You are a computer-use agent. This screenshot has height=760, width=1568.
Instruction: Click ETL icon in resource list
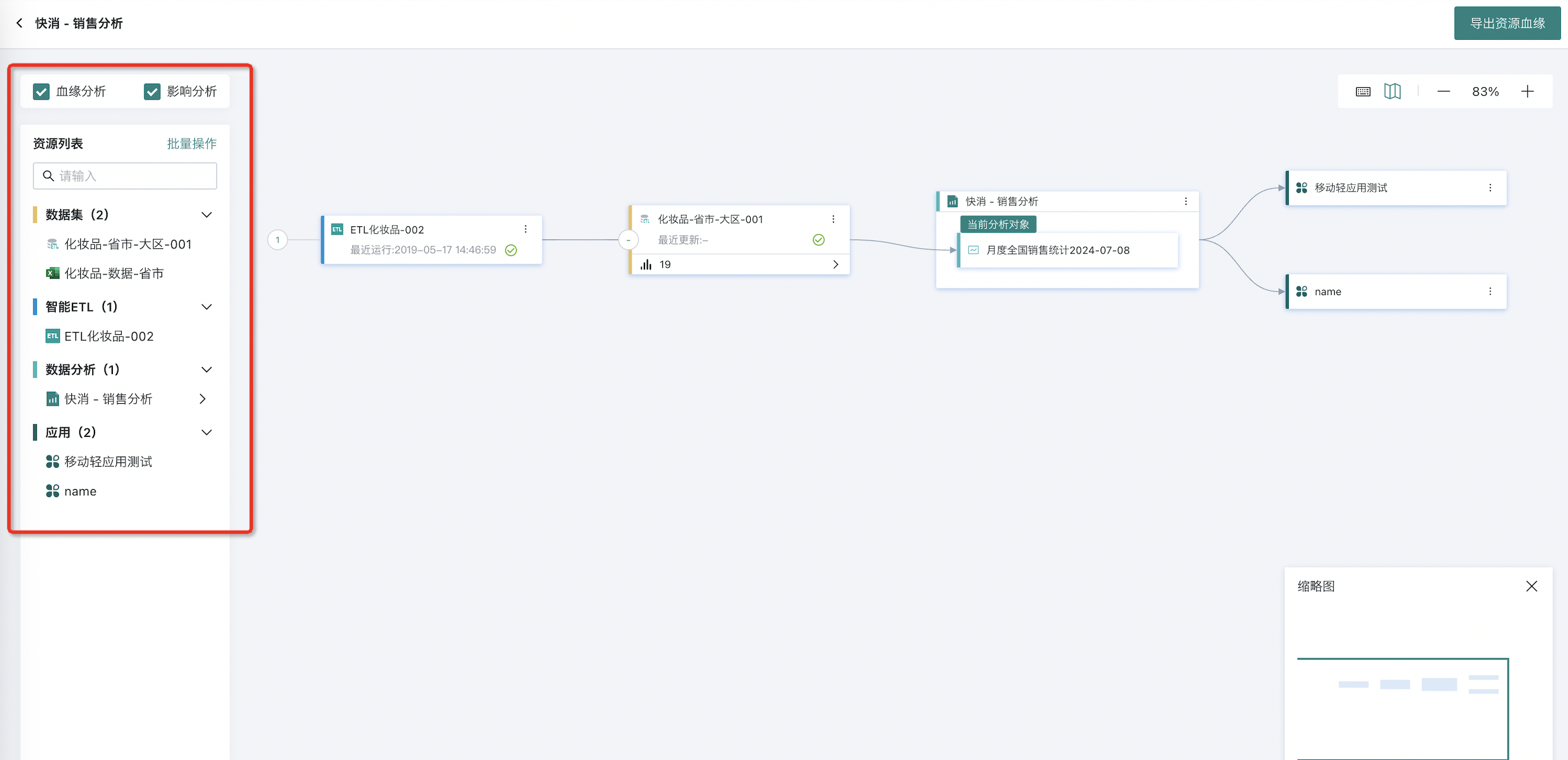pyautogui.click(x=53, y=336)
